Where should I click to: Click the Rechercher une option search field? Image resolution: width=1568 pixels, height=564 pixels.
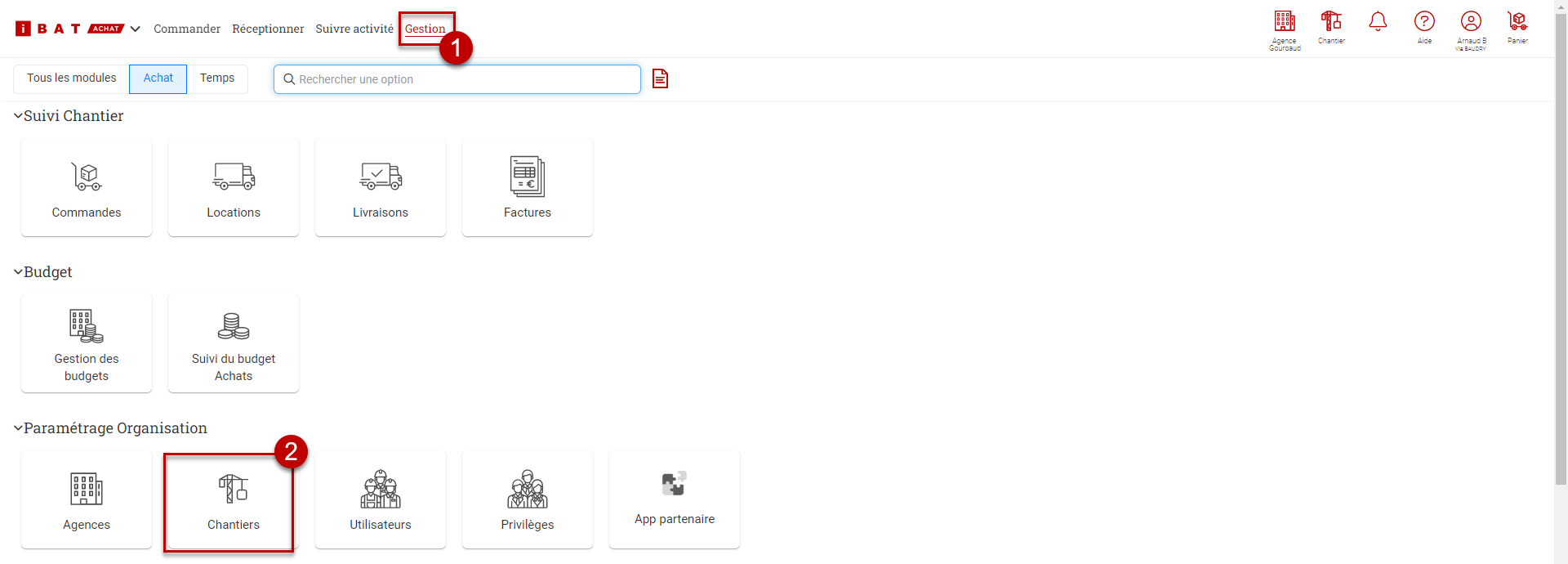point(457,79)
